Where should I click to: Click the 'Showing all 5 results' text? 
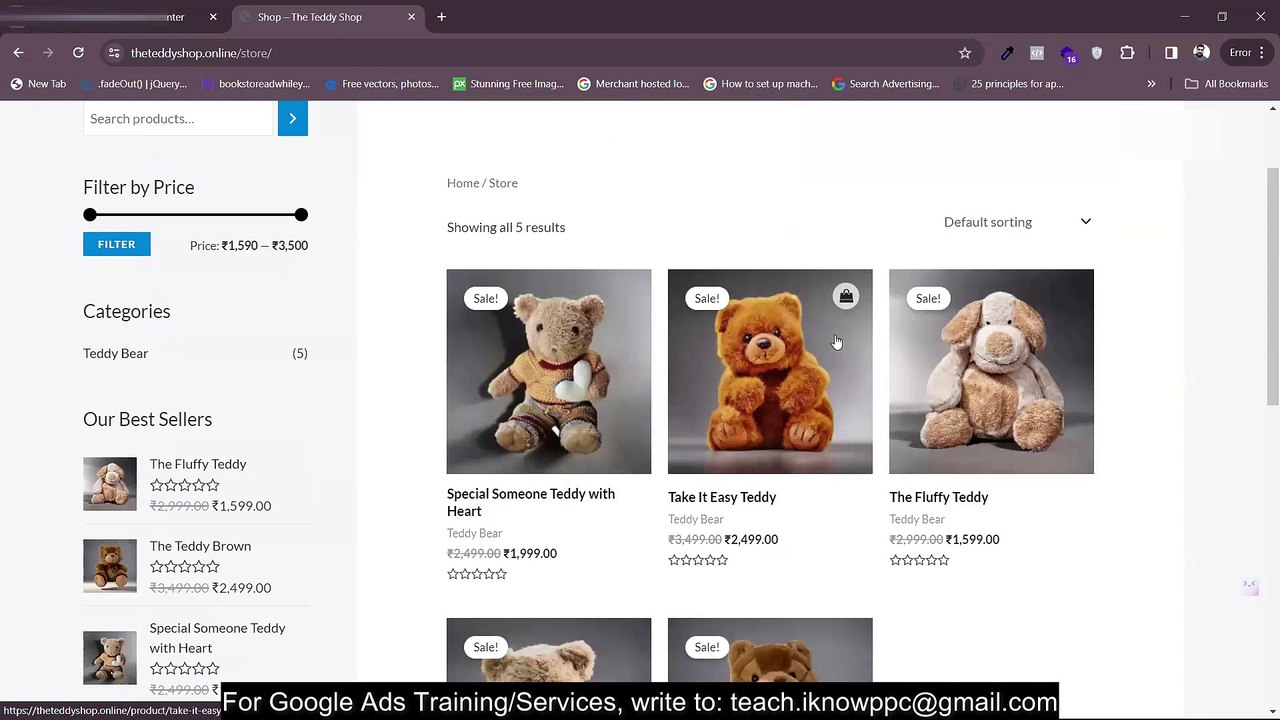pos(506,227)
